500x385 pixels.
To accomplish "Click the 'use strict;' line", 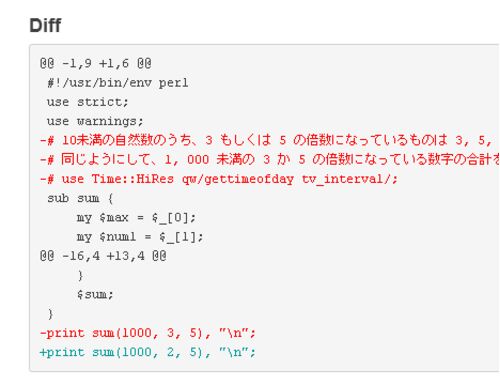I will [x=88, y=102].
